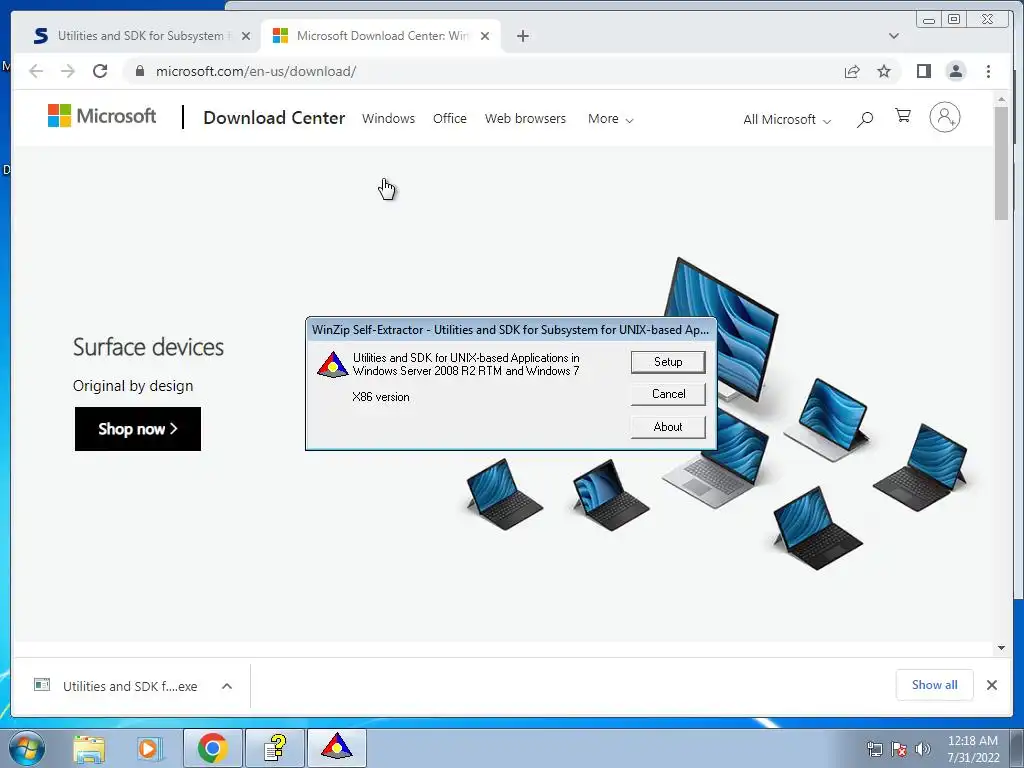Expand the All Microsoft dropdown
The height and width of the screenshot is (768, 1024).
click(x=787, y=120)
